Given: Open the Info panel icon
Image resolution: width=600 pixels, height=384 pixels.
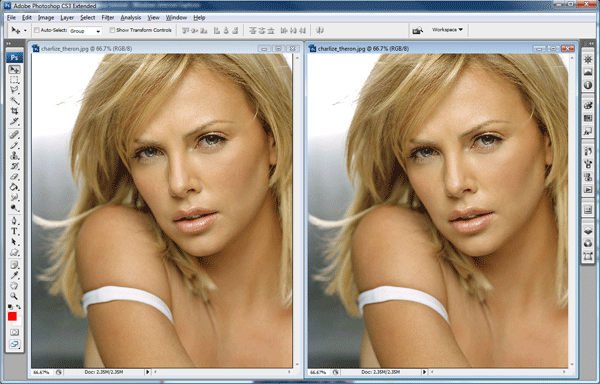Looking at the screenshot, I should pos(588,85).
